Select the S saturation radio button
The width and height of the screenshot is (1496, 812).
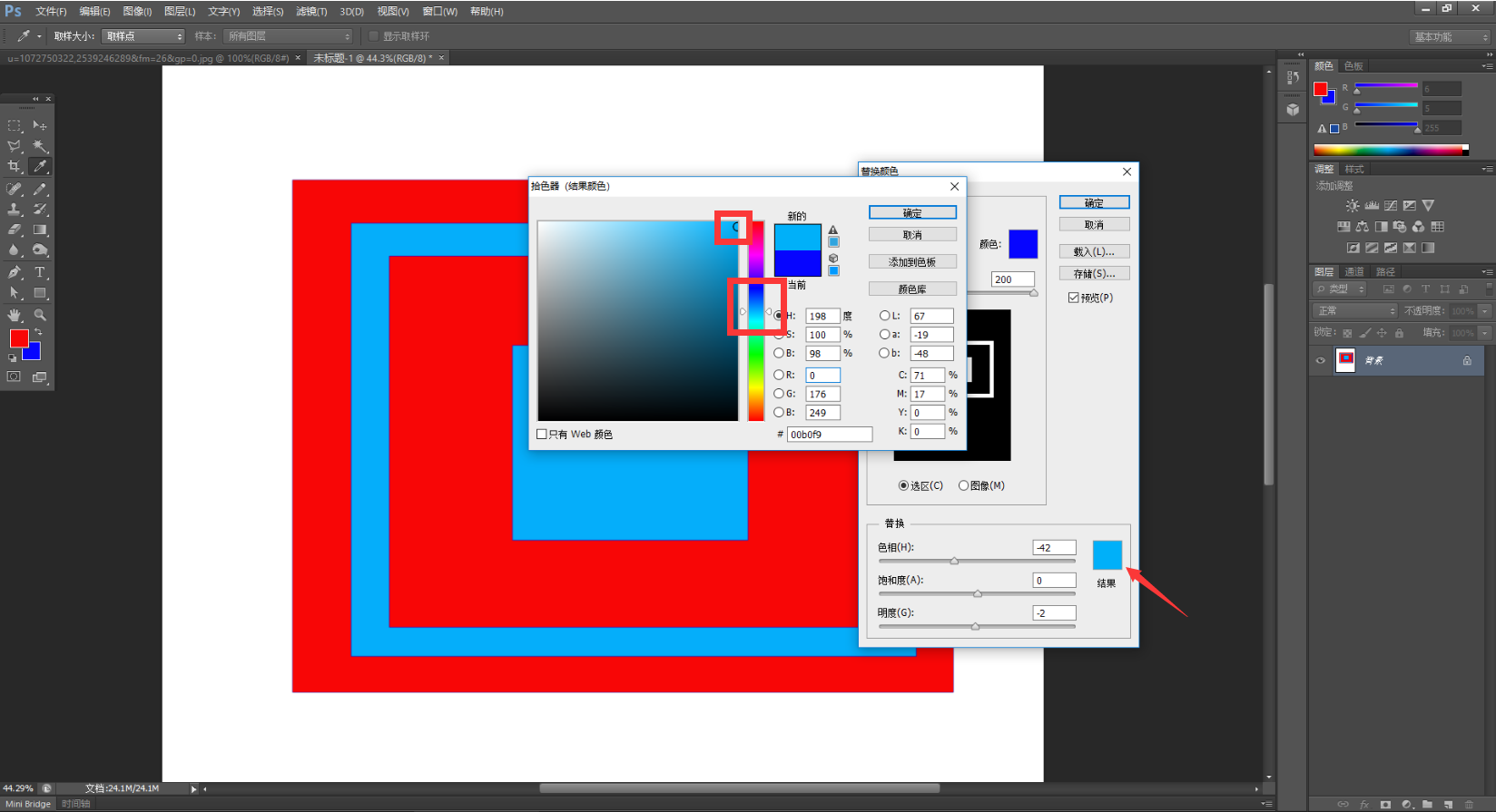coord(779,335)
